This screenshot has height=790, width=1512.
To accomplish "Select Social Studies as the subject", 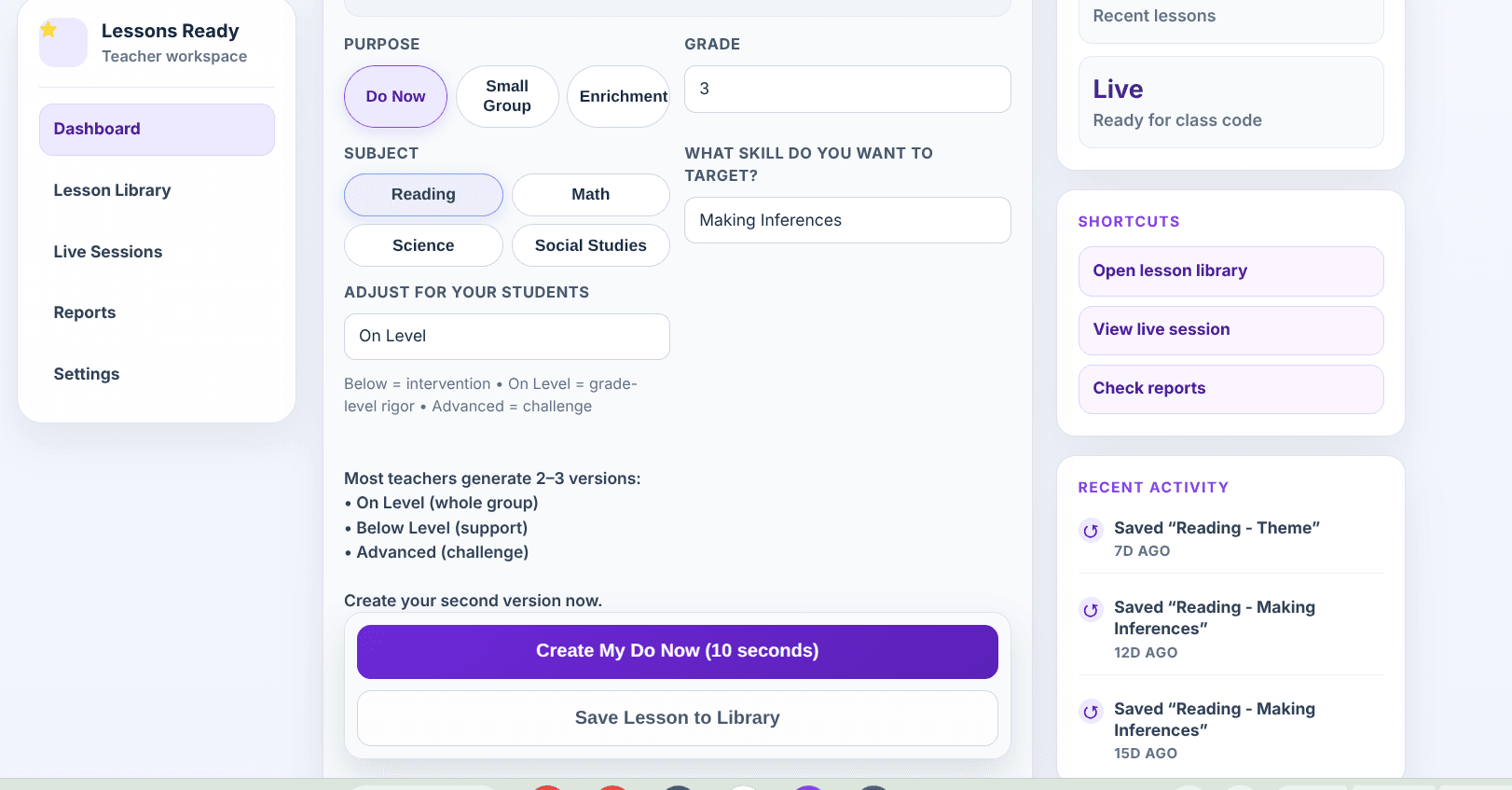I will (x=591, y=245).
